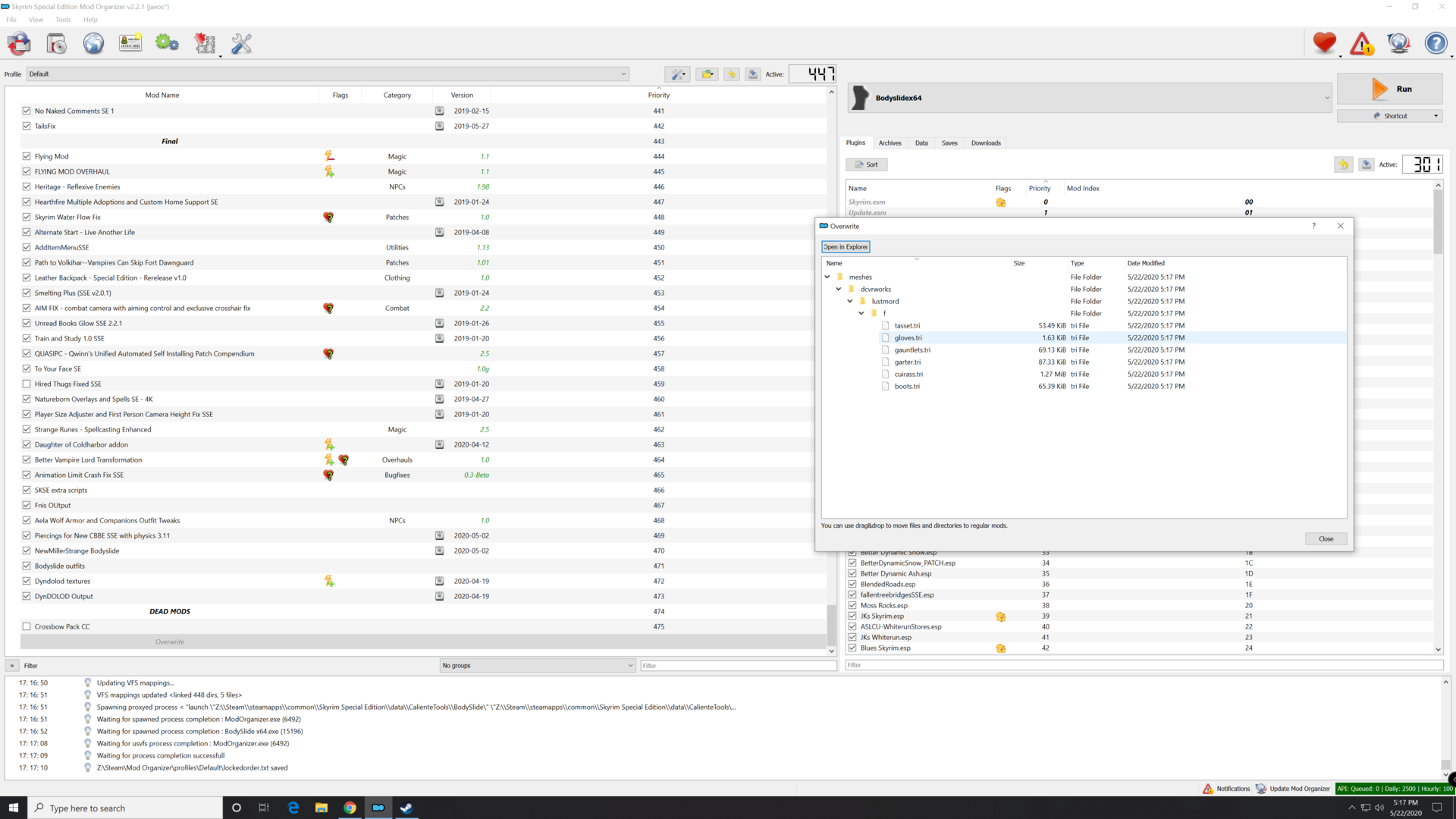Click the flag icon on JKs Skyrim.esp
This screenshot has height=819, width=1456.
(x=1001, y=617)
